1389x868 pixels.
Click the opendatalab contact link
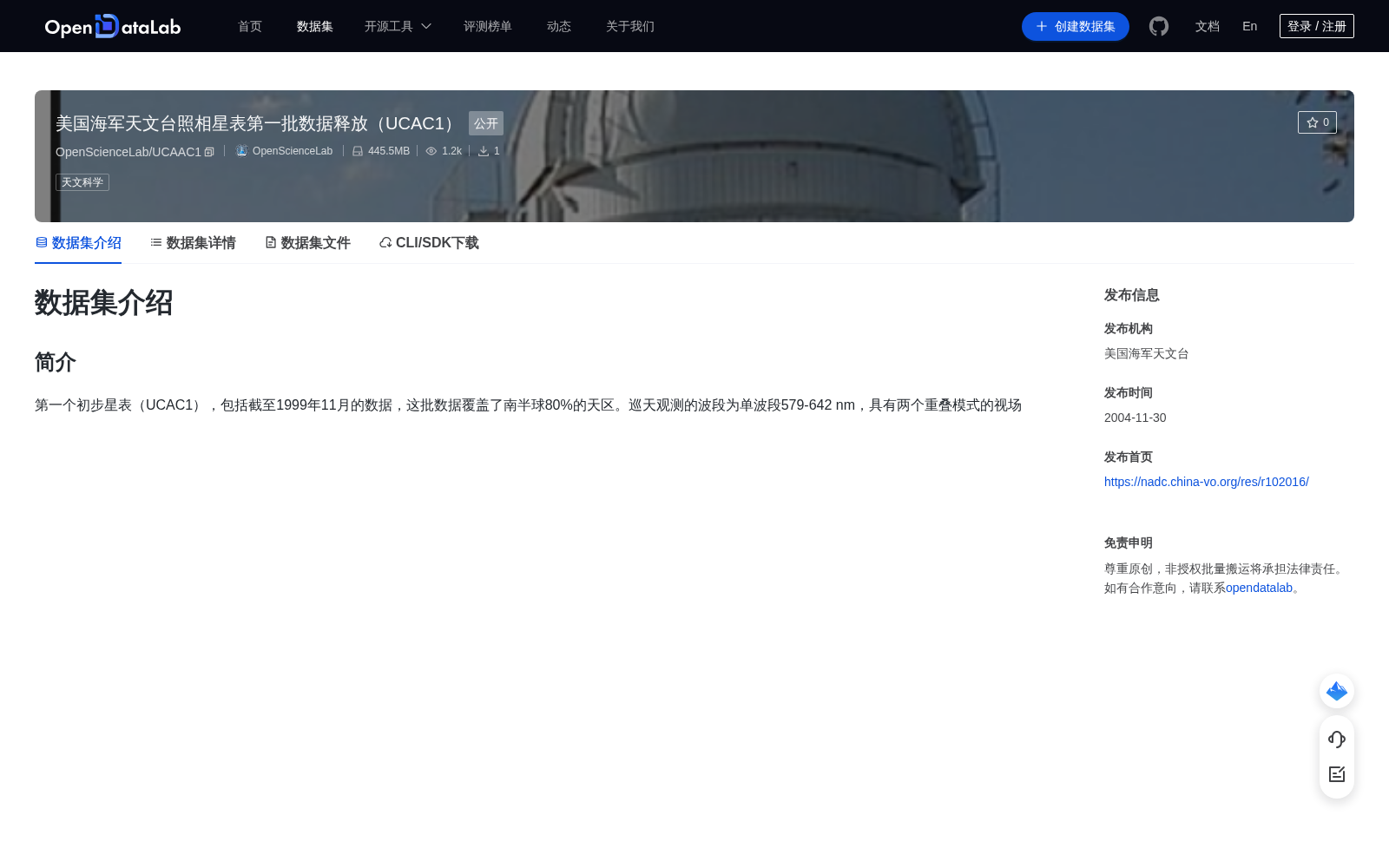coord(1260,588)
